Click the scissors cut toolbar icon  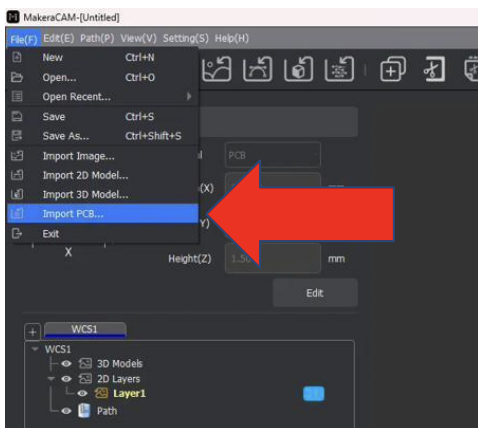pos(434,69)
